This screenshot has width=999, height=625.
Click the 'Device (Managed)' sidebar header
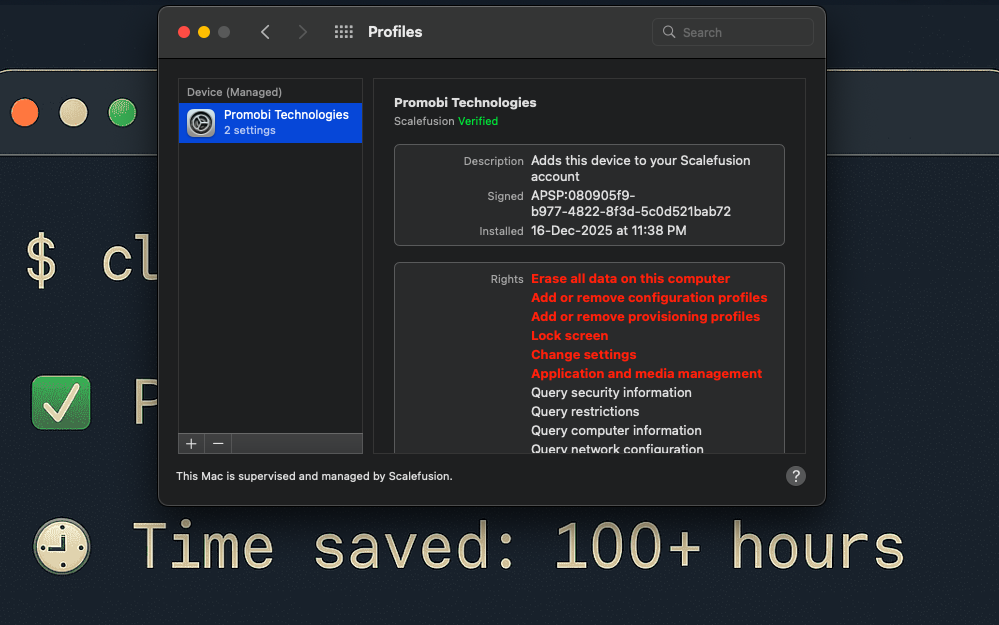pos(234,92)
